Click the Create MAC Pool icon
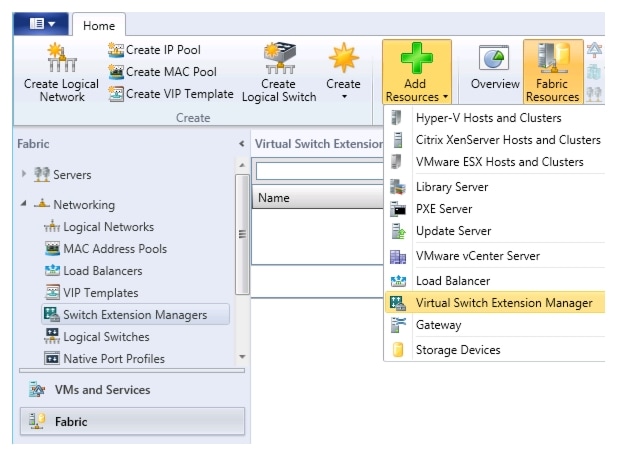Screen dimensions: 618x457 click(x=116, y=72)
